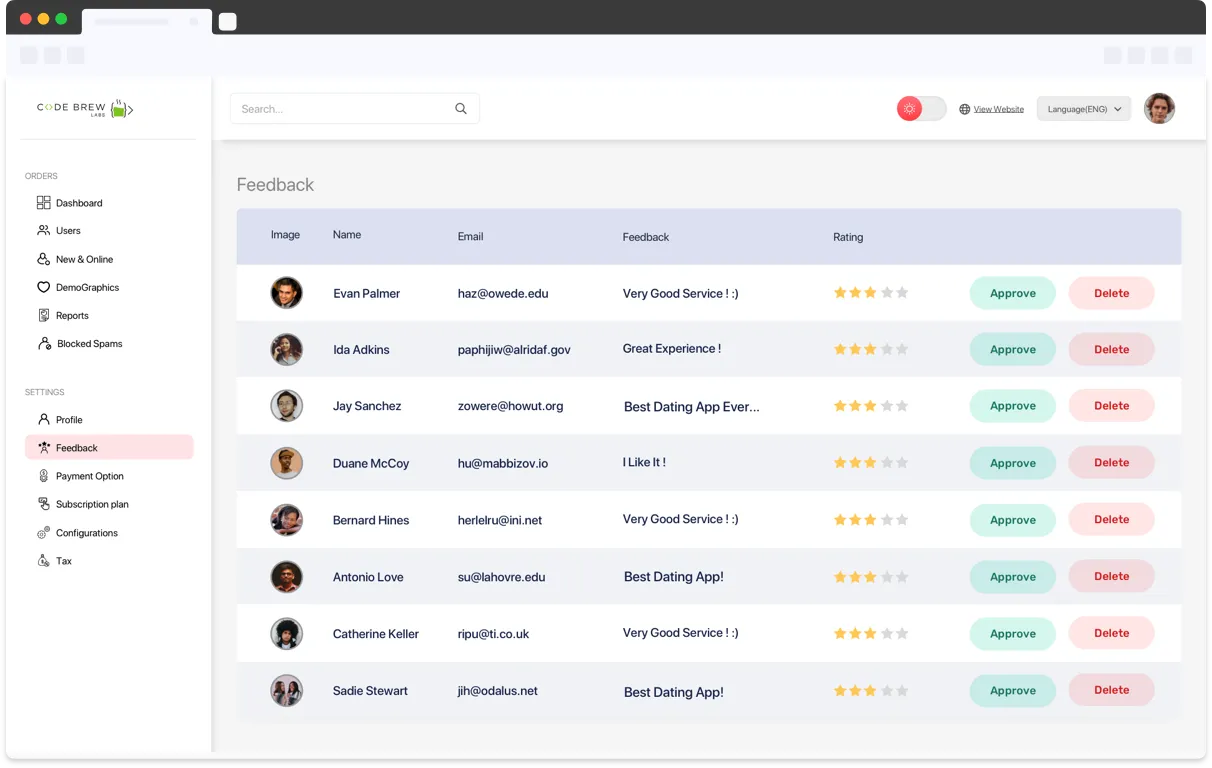Click Ida Adkins's star rating
Screen dimensions: 1212x768
[870, 349]
